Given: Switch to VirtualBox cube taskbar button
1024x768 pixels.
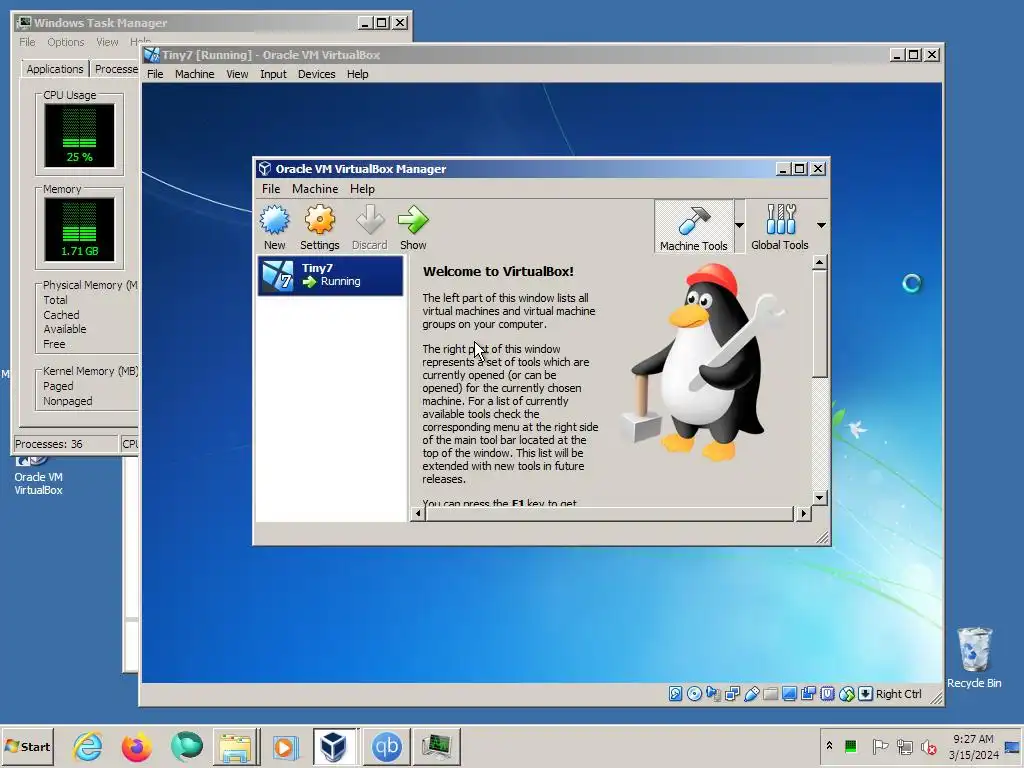Looking at the screenshot, I should coord(334,746).
